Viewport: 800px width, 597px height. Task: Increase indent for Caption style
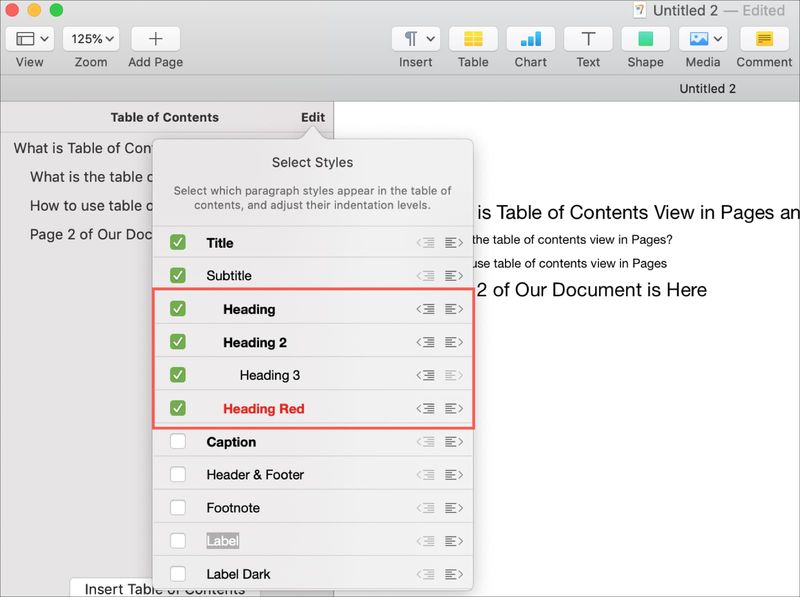pos(454,442)
